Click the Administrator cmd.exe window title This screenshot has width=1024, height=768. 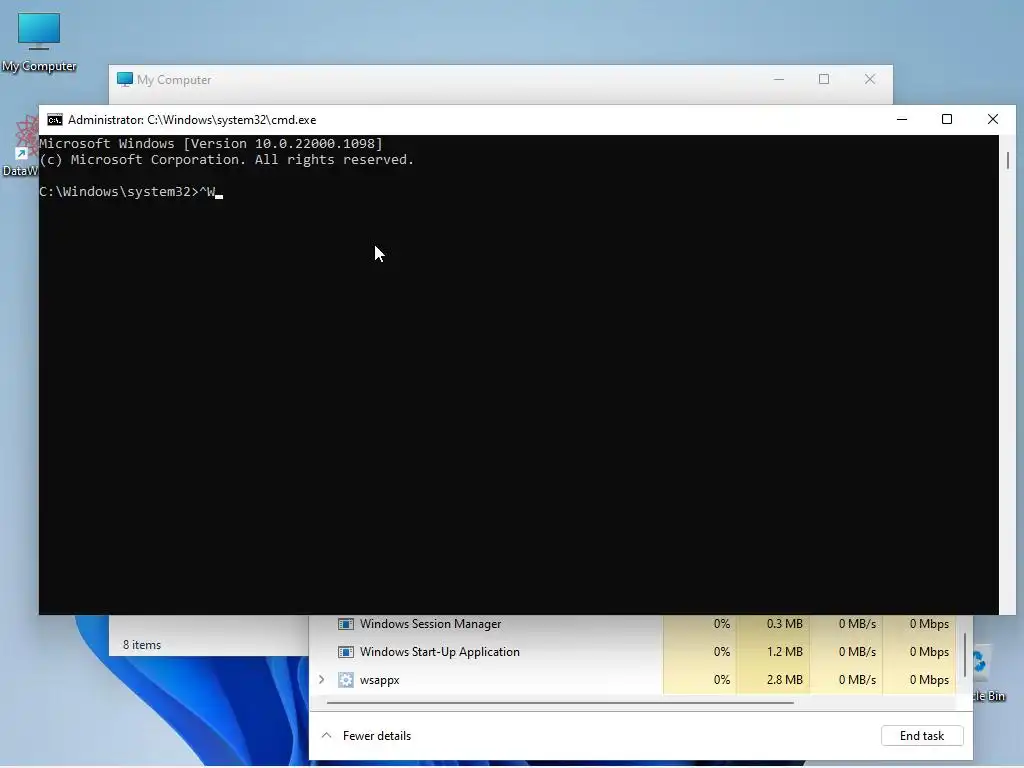pyautogui.click(x=192, y=120)
